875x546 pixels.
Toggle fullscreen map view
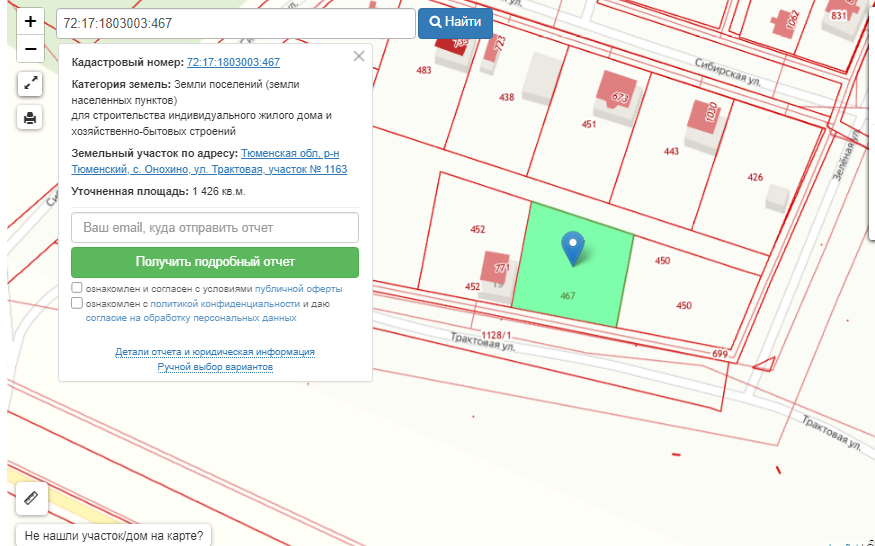[x=30, y=84]
